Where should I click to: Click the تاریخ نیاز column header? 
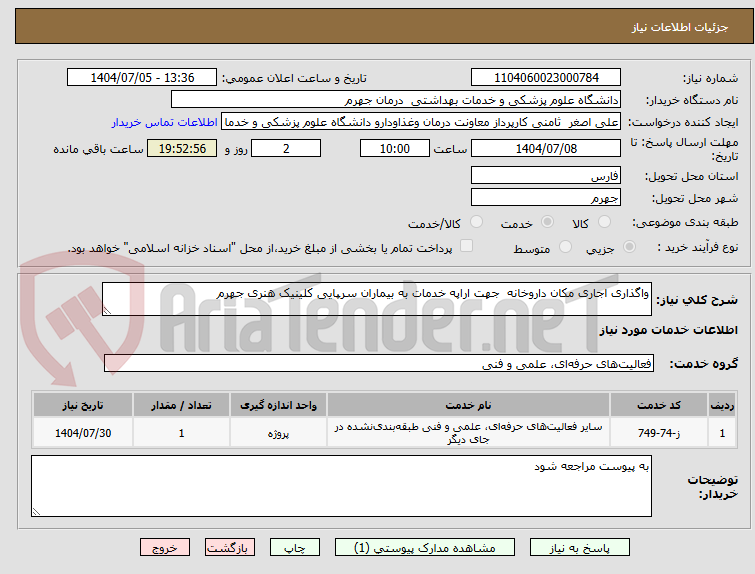pos(83,405)
